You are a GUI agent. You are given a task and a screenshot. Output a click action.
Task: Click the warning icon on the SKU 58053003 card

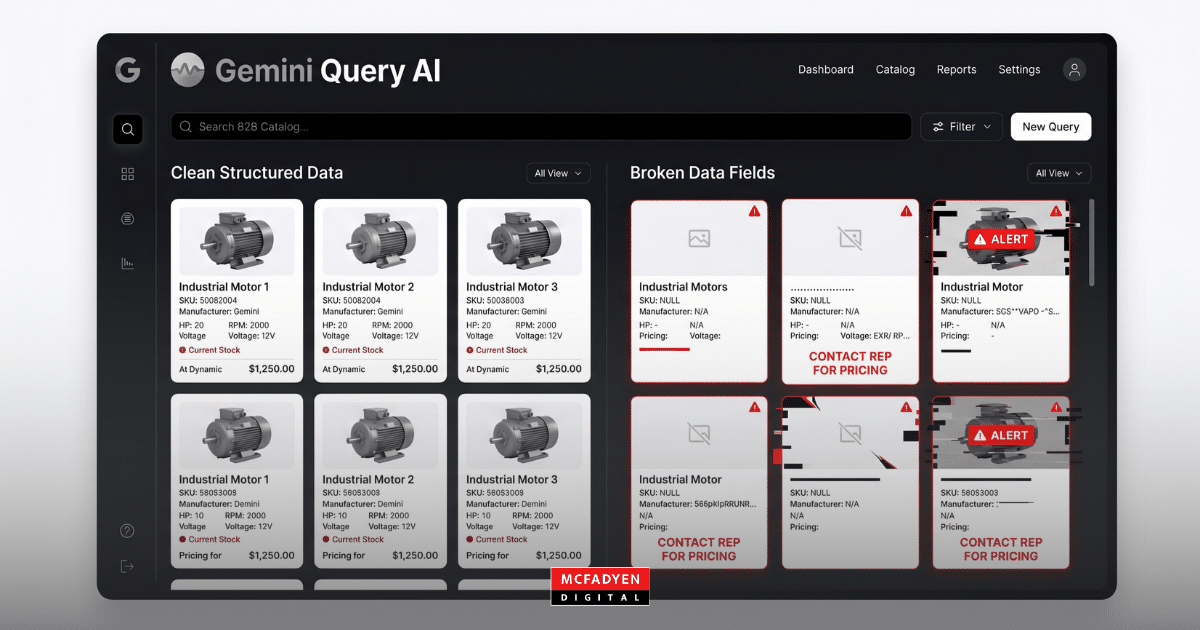click(1056, 407)
